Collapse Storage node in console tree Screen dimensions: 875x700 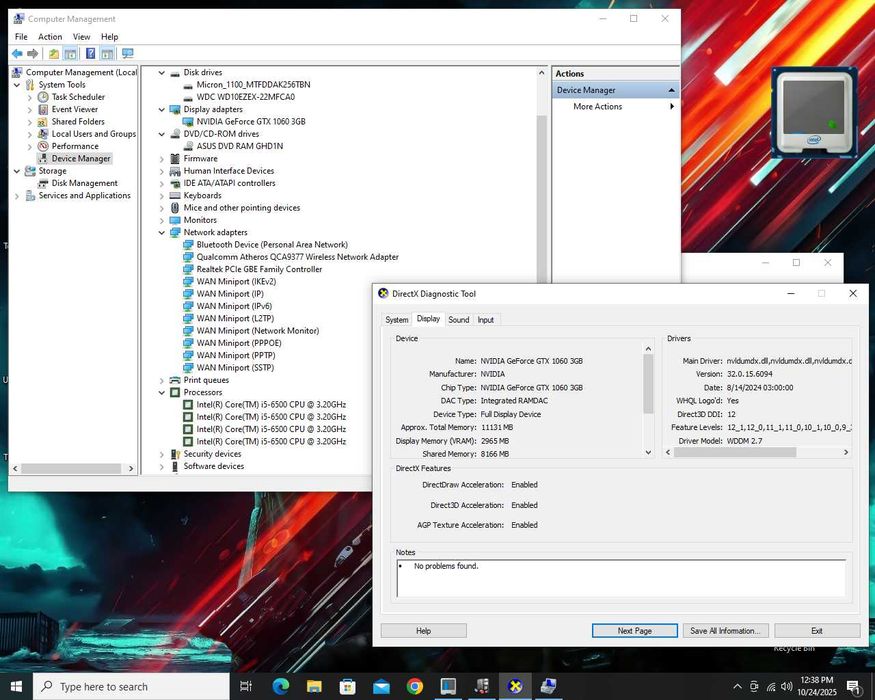(17, 171)
